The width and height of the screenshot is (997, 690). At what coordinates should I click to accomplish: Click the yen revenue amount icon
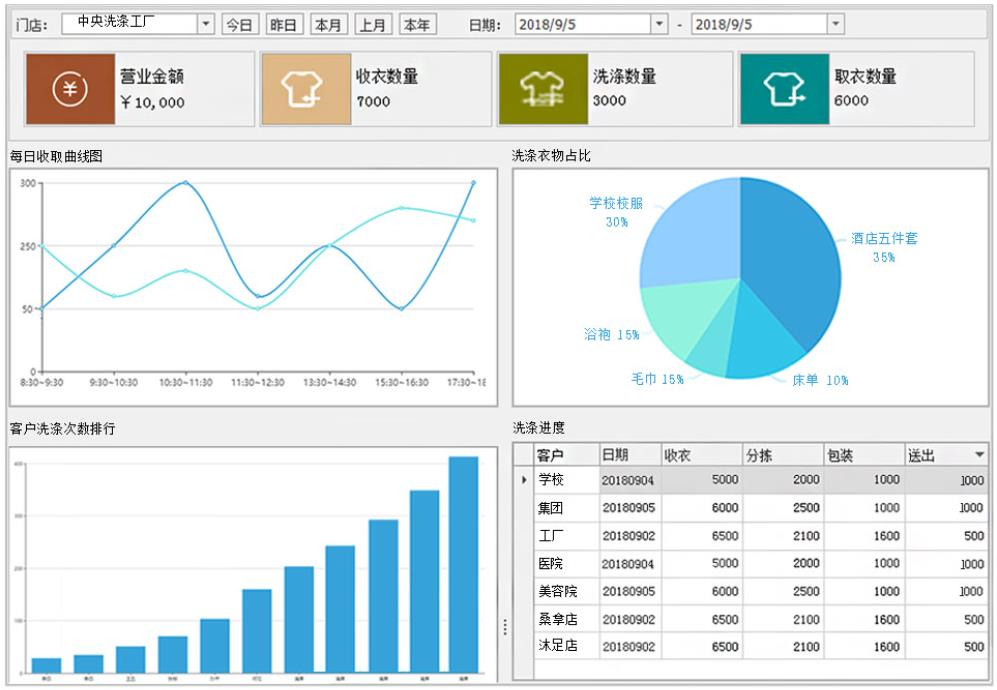70,89
